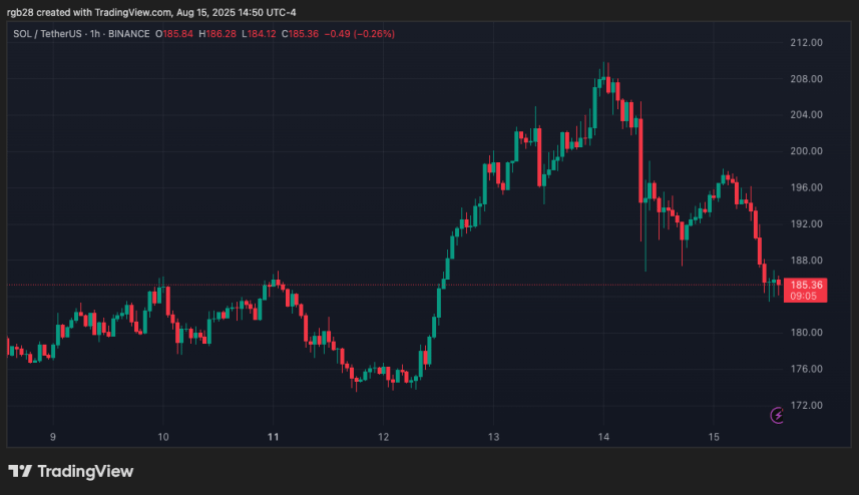Click date label 15 on time axis

click(x=713, y=436)
